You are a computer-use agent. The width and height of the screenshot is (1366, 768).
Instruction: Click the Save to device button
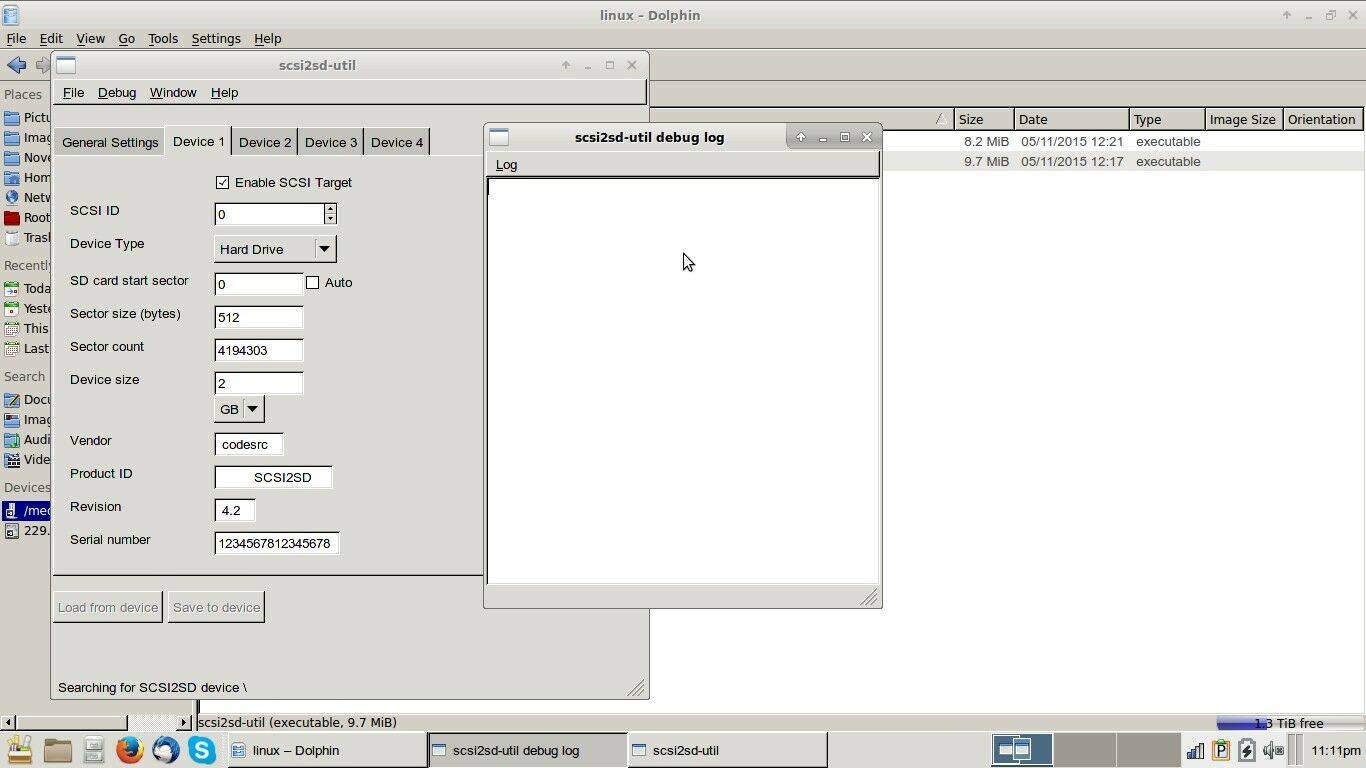[216, 607]
